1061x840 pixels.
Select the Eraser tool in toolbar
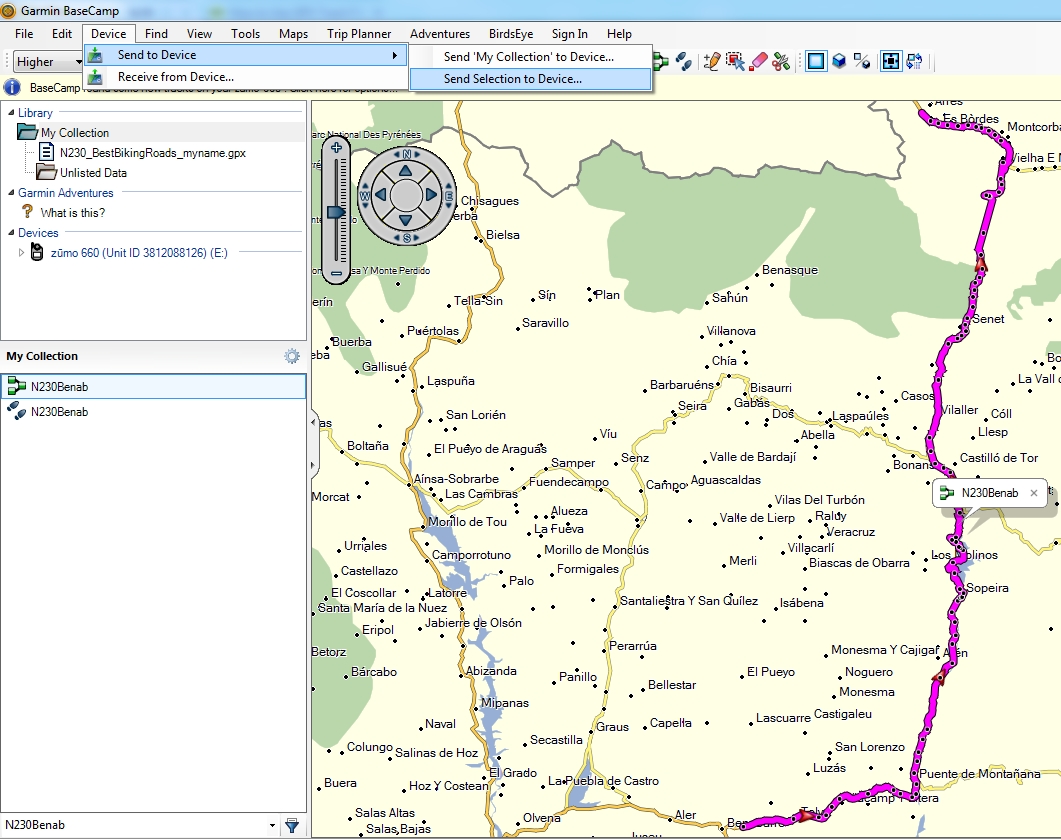759,61
